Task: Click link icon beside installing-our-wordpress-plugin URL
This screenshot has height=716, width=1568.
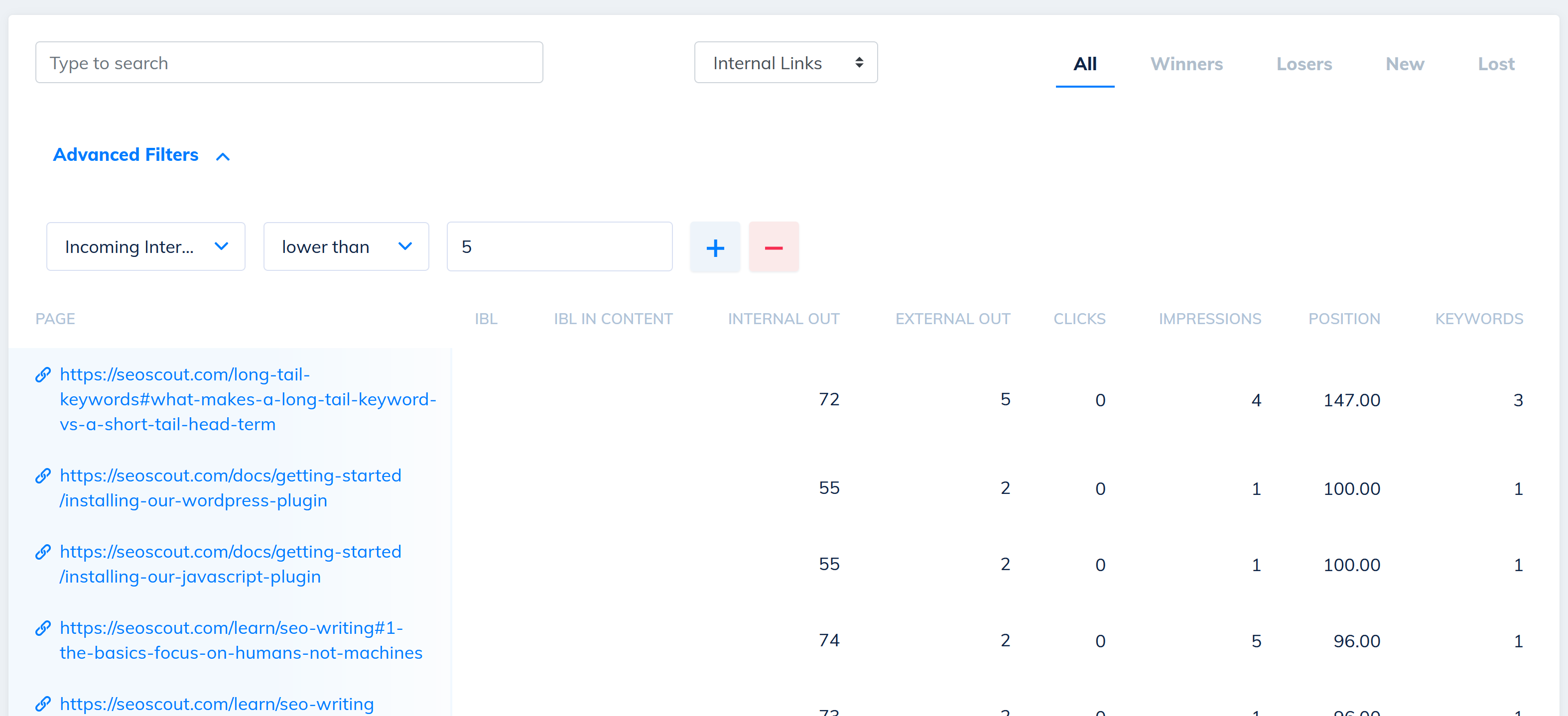Action: click(43, 476)
